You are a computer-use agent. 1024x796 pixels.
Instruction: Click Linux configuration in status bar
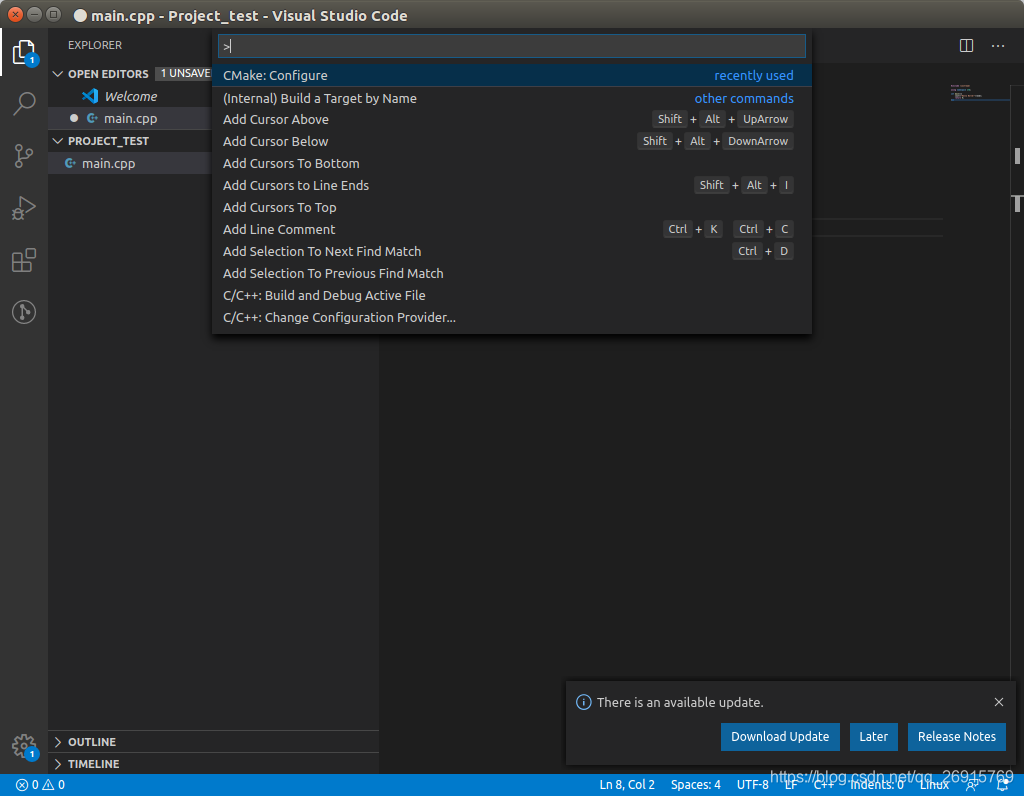(x=934, y=785)
